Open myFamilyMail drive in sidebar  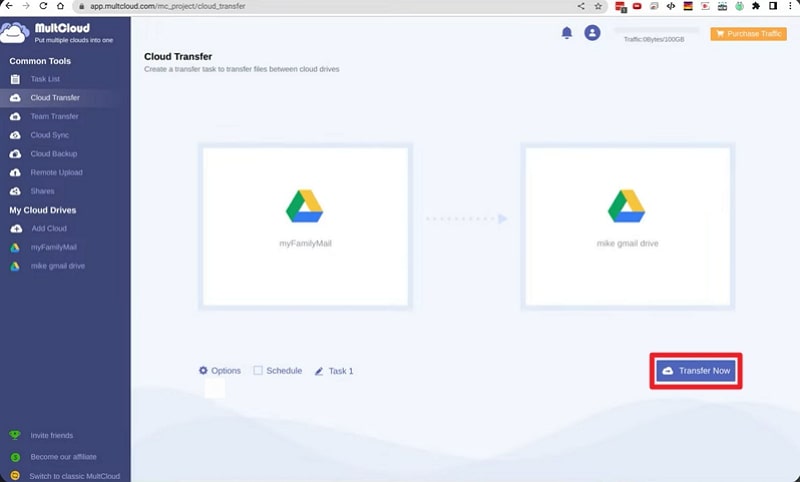tap(54, 247)
